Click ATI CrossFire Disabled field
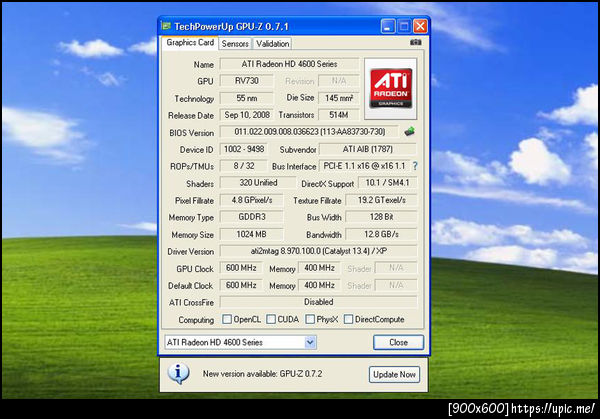 [x=318, y=302]
